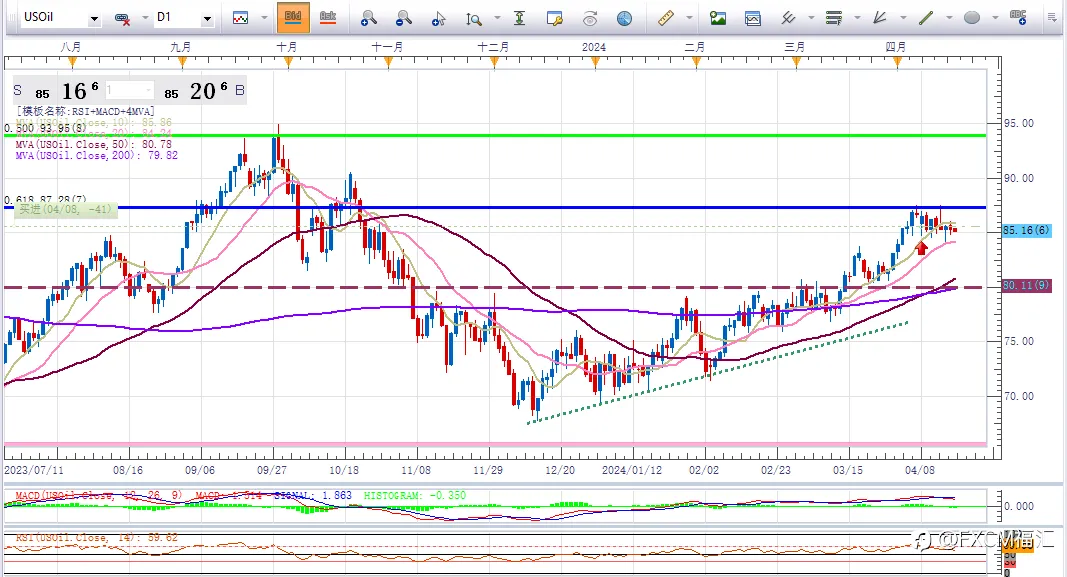Select the add-cursor pointer tool
Viewport: 1067px width, 577px height.
[438, 18]
